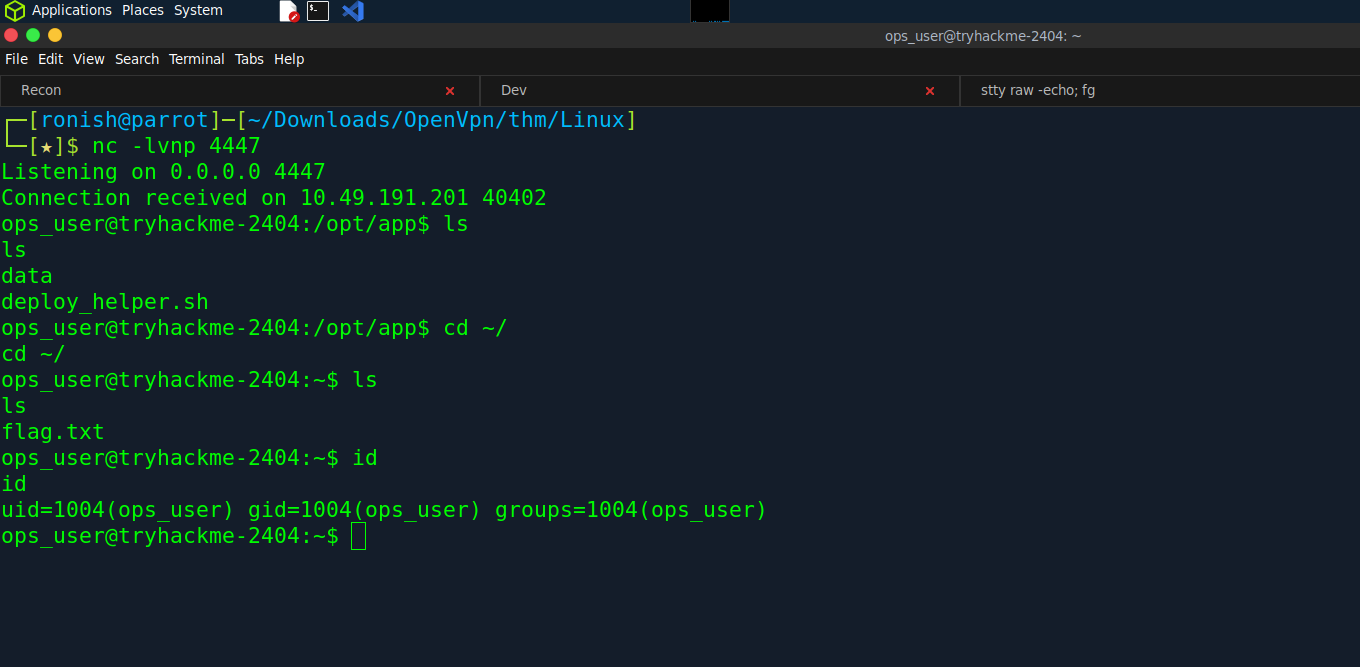The height and width of the screenshot is (667, 1360).
Task: Open the Applications menu cube icon
Action: click(x=14, y=11)
